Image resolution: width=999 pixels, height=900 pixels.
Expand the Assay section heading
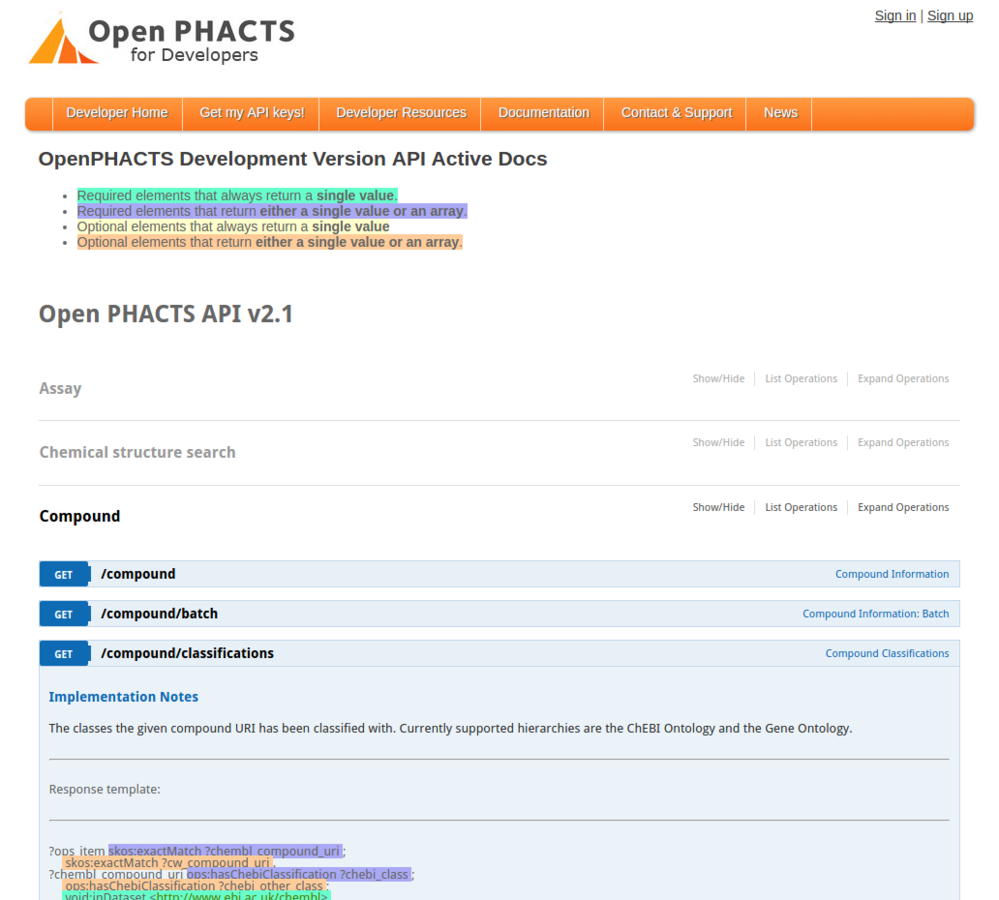coord(61,389)
